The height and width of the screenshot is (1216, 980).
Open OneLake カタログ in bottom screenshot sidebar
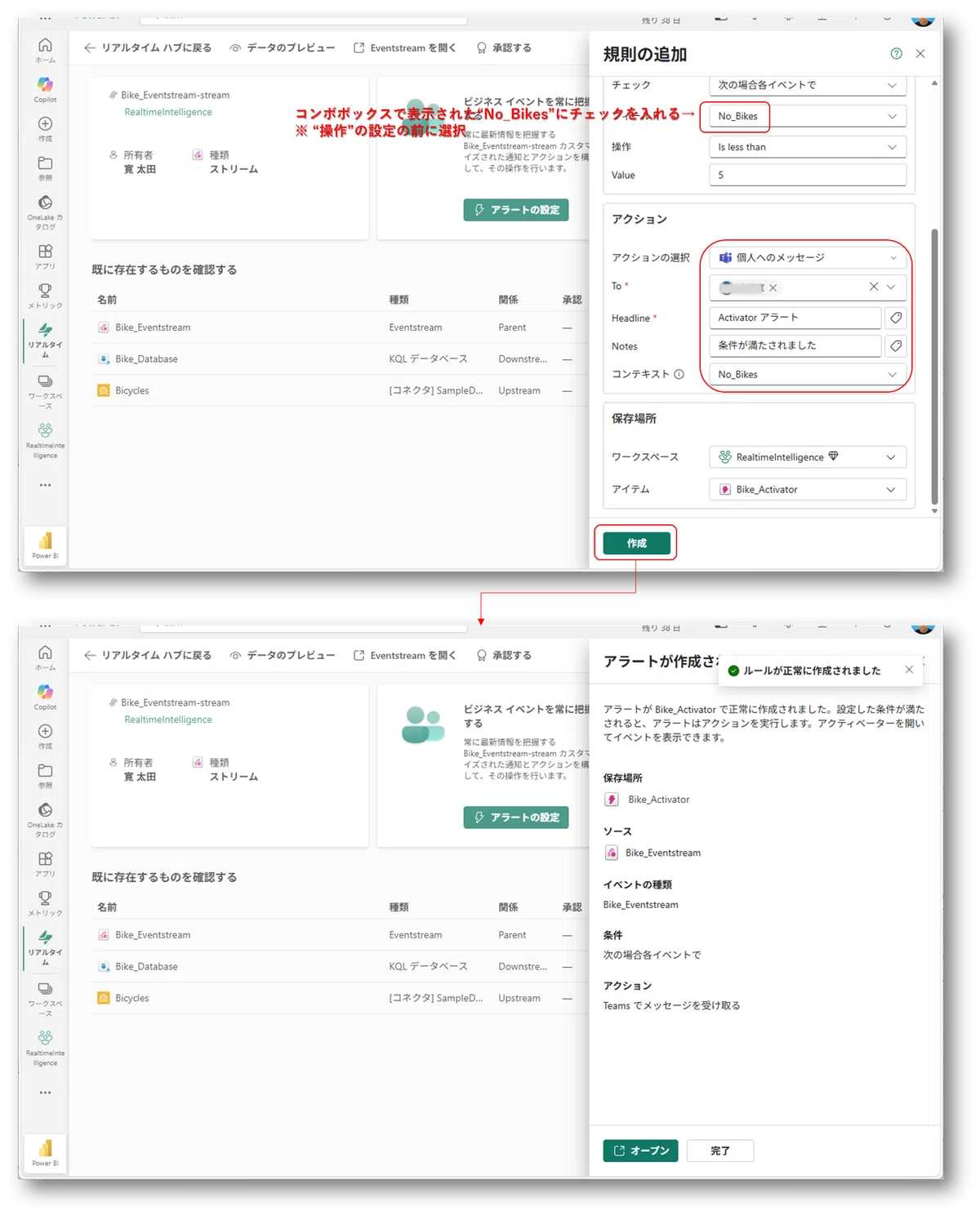click(45, 818)
